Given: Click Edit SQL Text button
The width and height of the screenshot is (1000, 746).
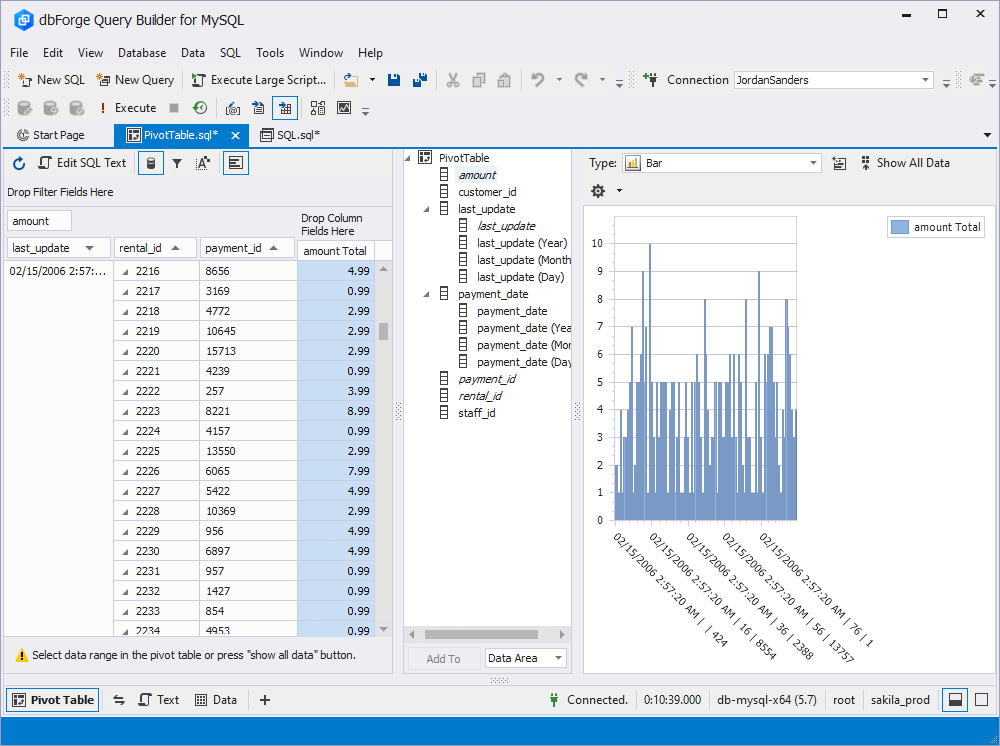Looking at the screenshot, I should pos(82,163).
